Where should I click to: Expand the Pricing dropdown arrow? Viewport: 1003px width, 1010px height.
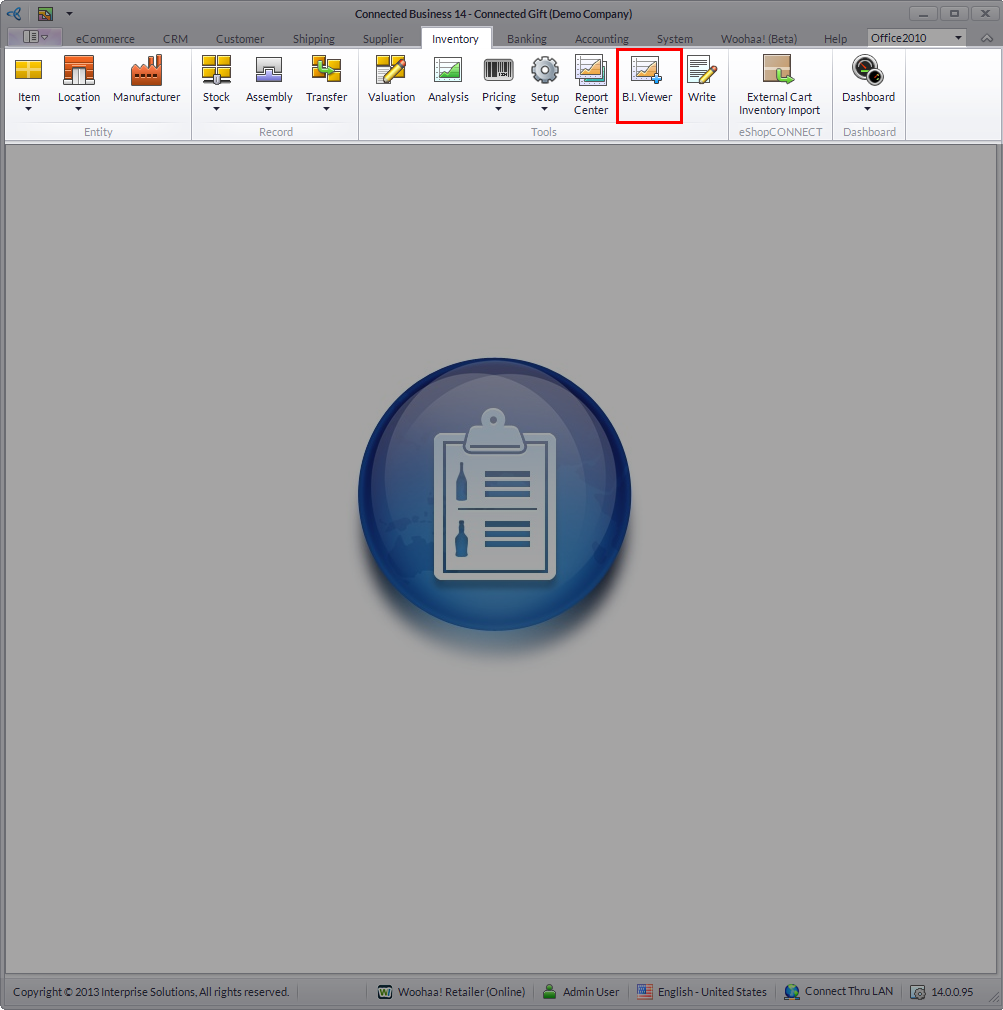pyautogui.click(x=499, y=109)
